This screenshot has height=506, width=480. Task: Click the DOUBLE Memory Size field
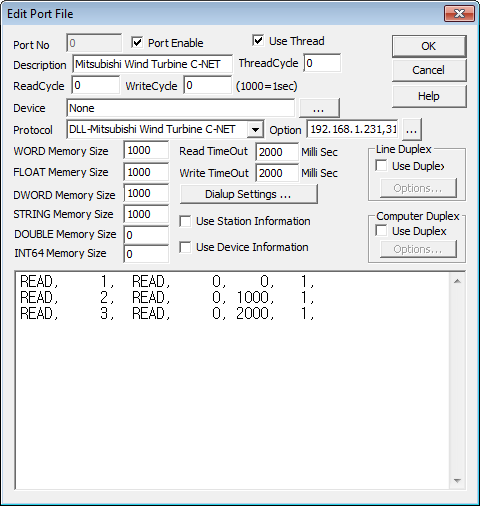[146, 235]
